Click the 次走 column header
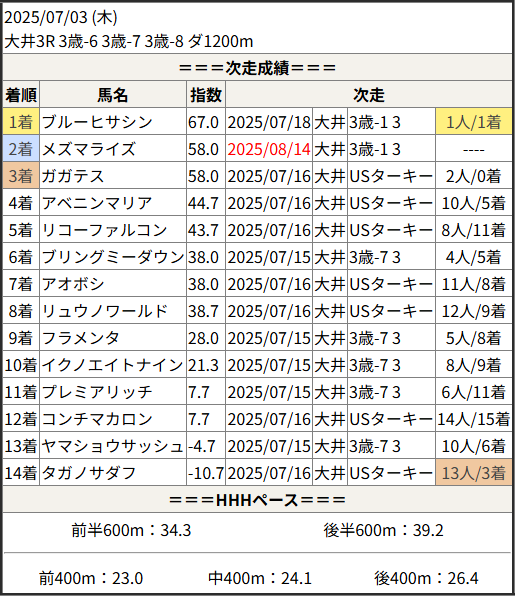Image resolution: width=515 pixels, height=596 pixels. (369, 95)
